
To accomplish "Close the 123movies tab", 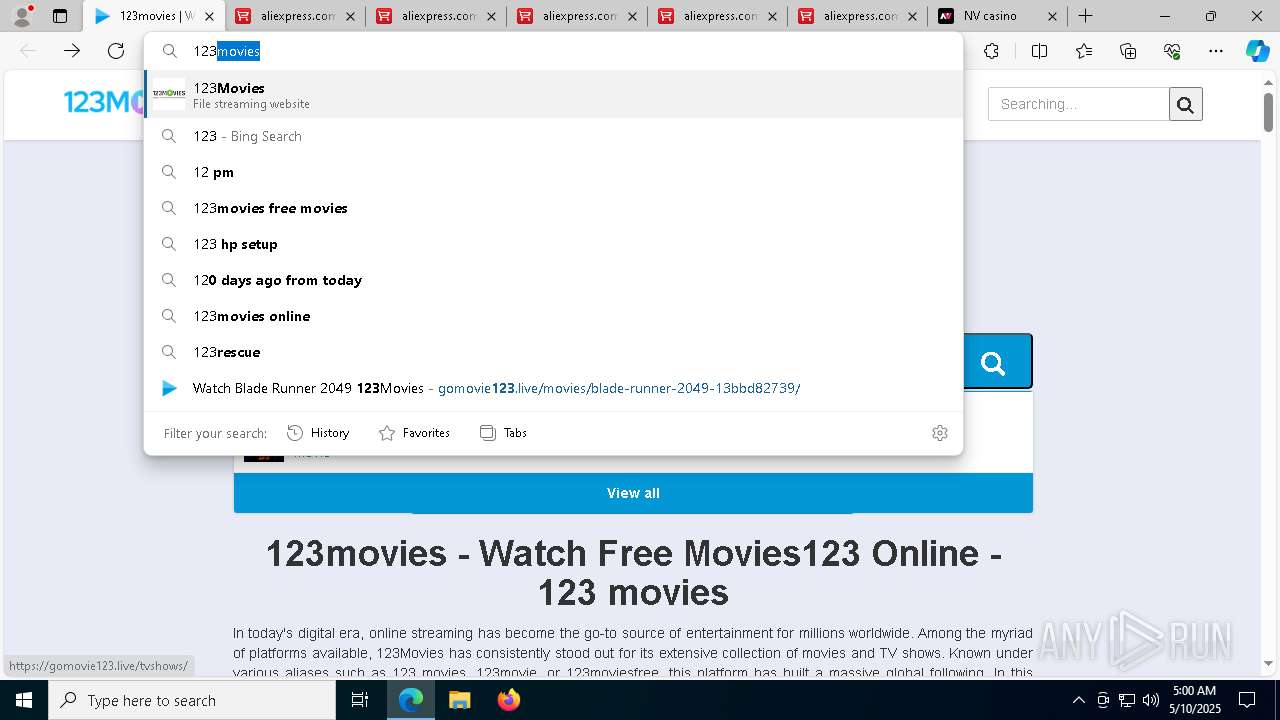I will coord(209,16).
